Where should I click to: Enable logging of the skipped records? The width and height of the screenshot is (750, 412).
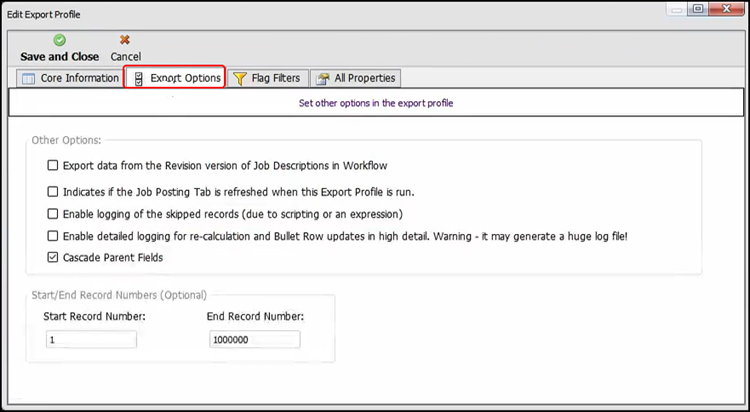[53, 214]
